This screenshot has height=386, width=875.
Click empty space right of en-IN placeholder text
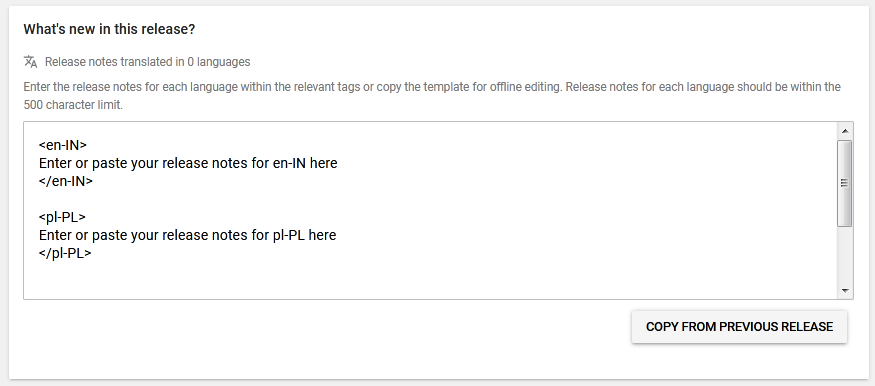tap(586, 163)
